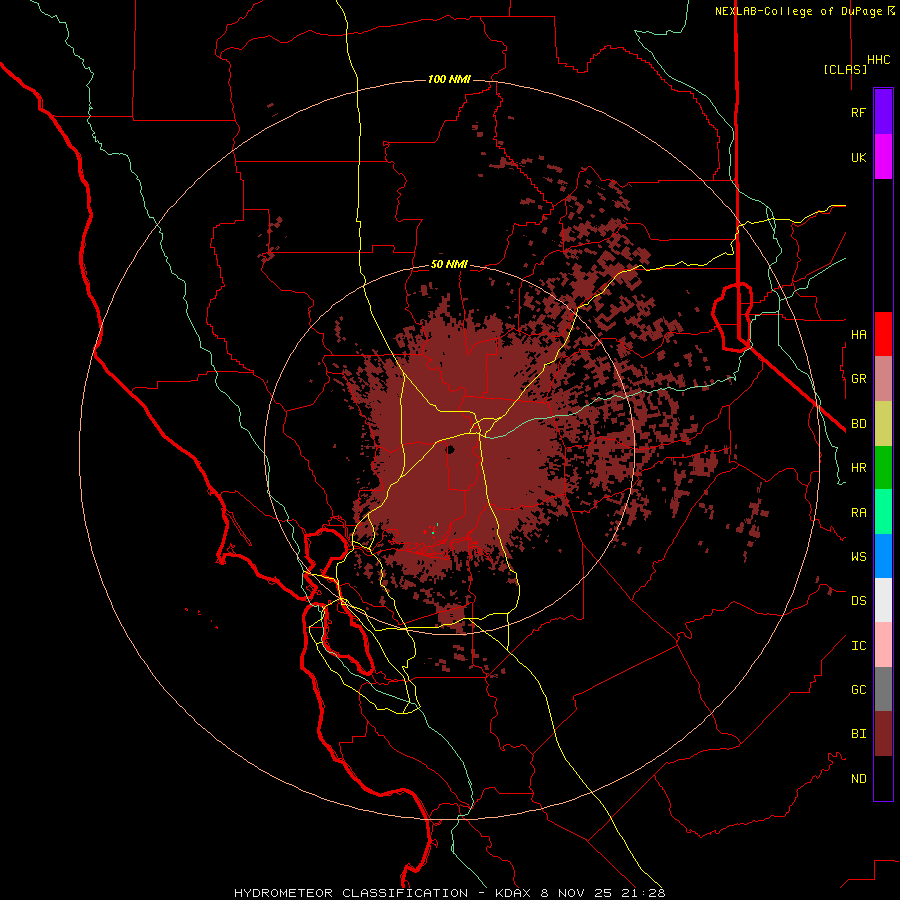
Task: Click the HR legend label
Action: [858, 467]
